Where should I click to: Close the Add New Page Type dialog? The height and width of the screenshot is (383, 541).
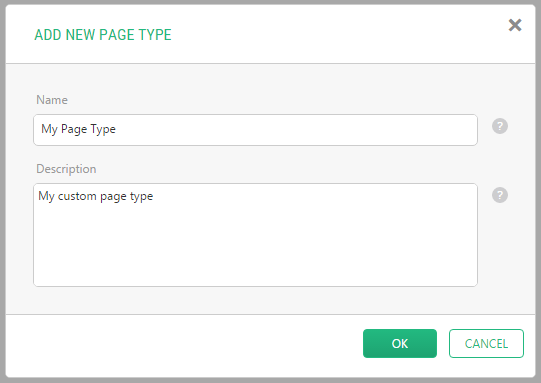click(515, 25)
